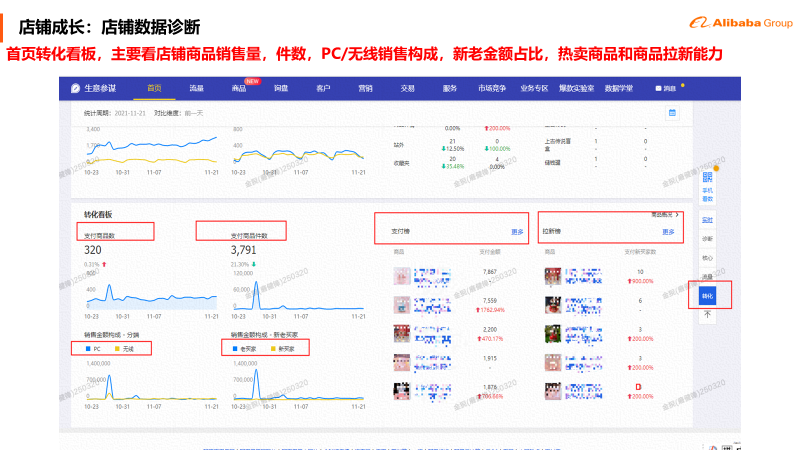Select 诊断 in the right sidebar
The image size is (800, 450).
tap(707, 239)
